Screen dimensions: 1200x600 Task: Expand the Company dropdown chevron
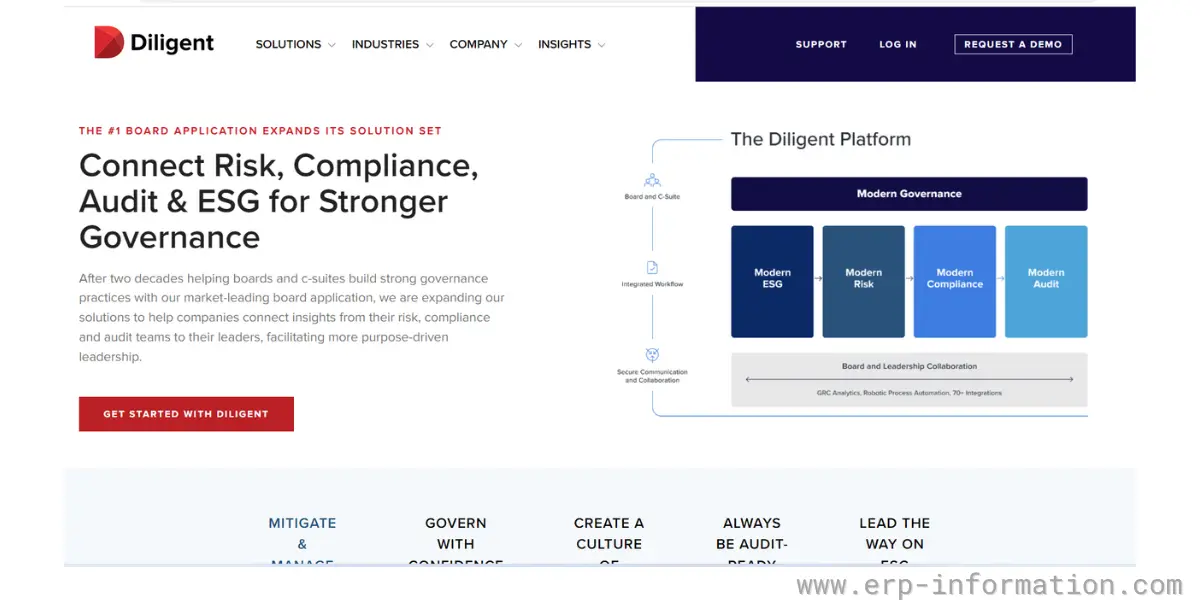click(x=517, y=45)
